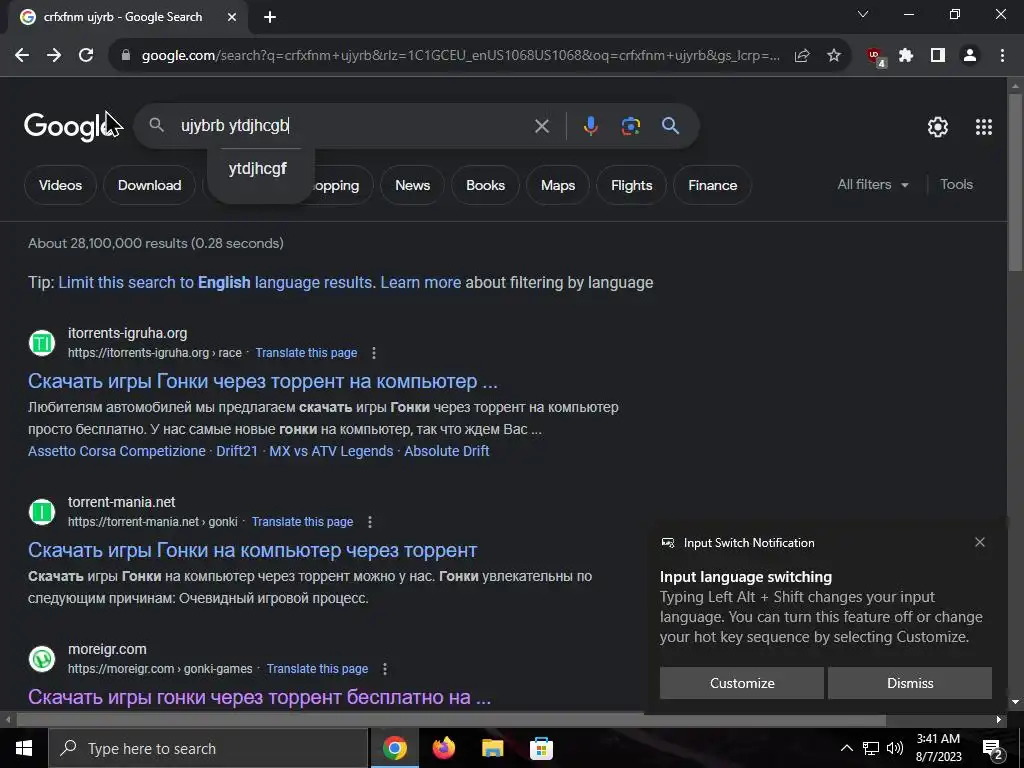Focus the Chrome address bar URL

(x=460, y=56)
